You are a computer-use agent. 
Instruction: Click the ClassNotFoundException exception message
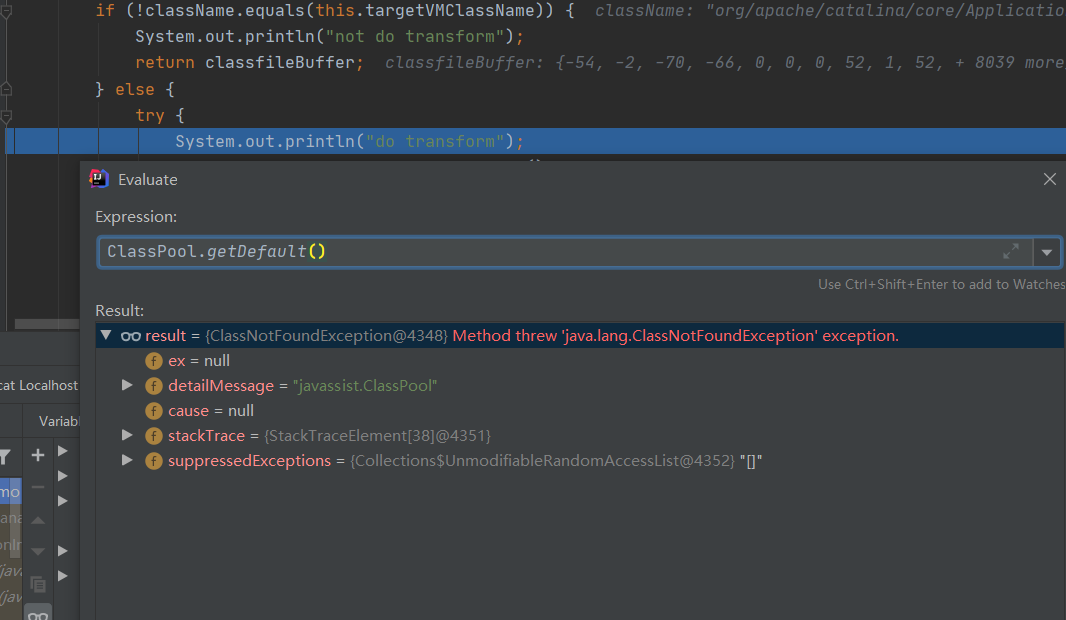tap(675, 336)
